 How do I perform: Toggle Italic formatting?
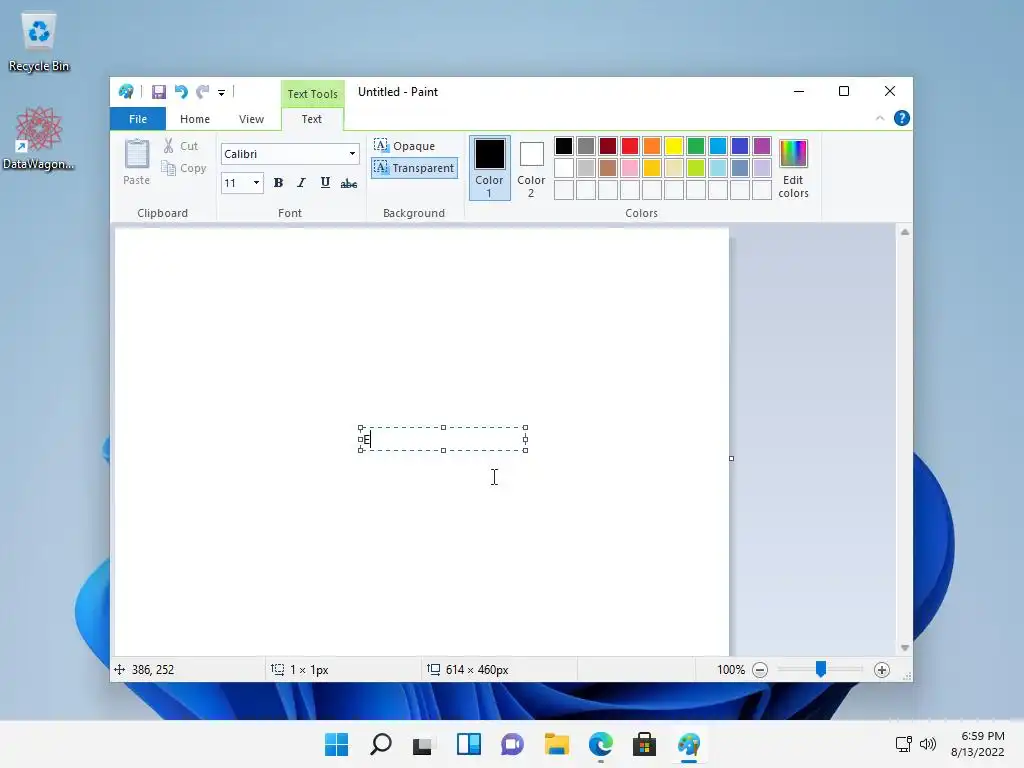(301, 183)
